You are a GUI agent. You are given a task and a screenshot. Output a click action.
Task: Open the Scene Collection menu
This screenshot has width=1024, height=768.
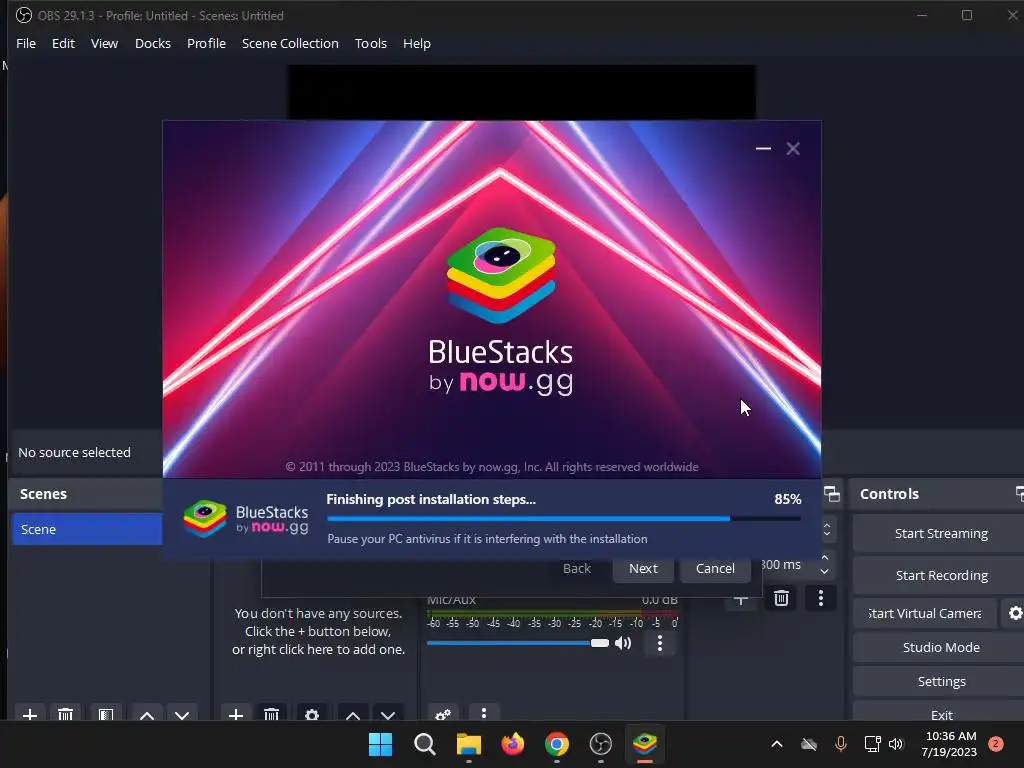(x=290, y=43)
